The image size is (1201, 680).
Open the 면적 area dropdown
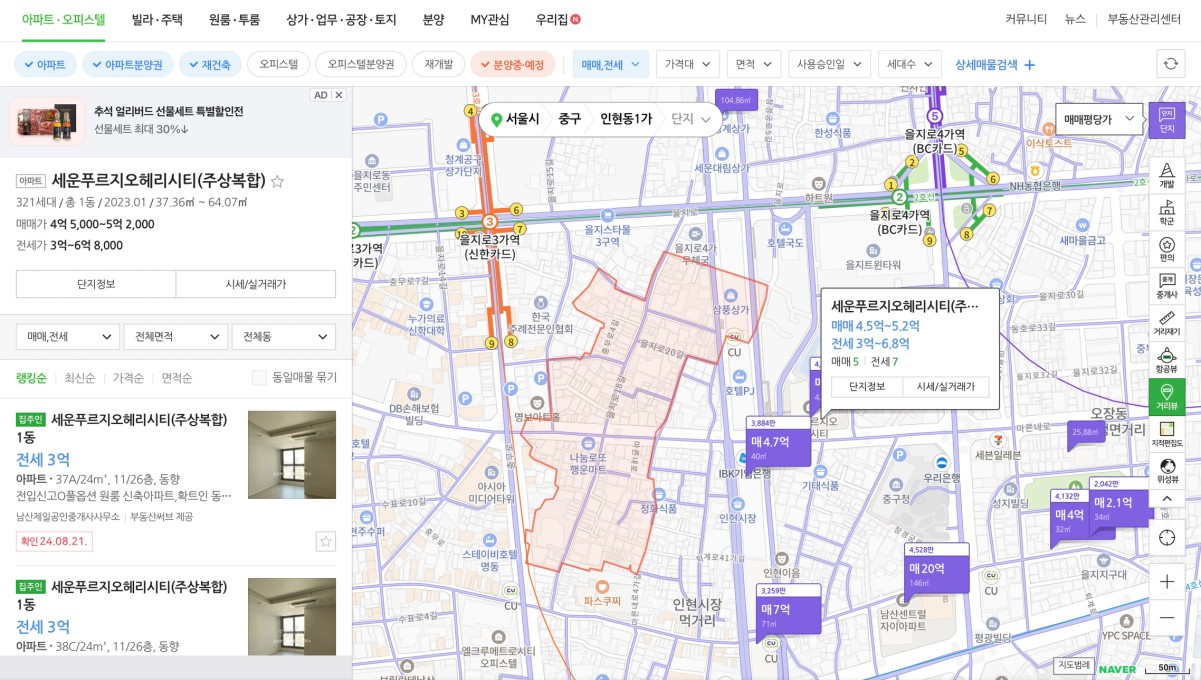(x=754, y=64)
